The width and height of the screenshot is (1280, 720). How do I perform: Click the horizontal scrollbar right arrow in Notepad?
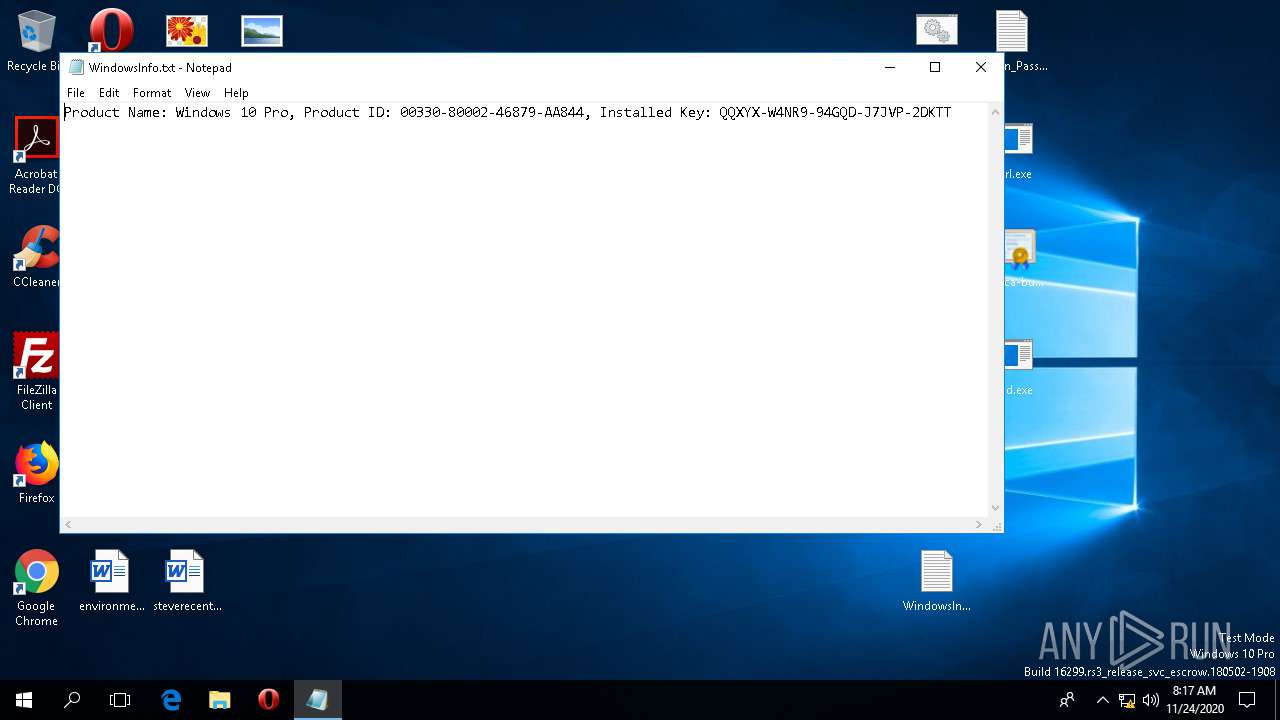979,524
